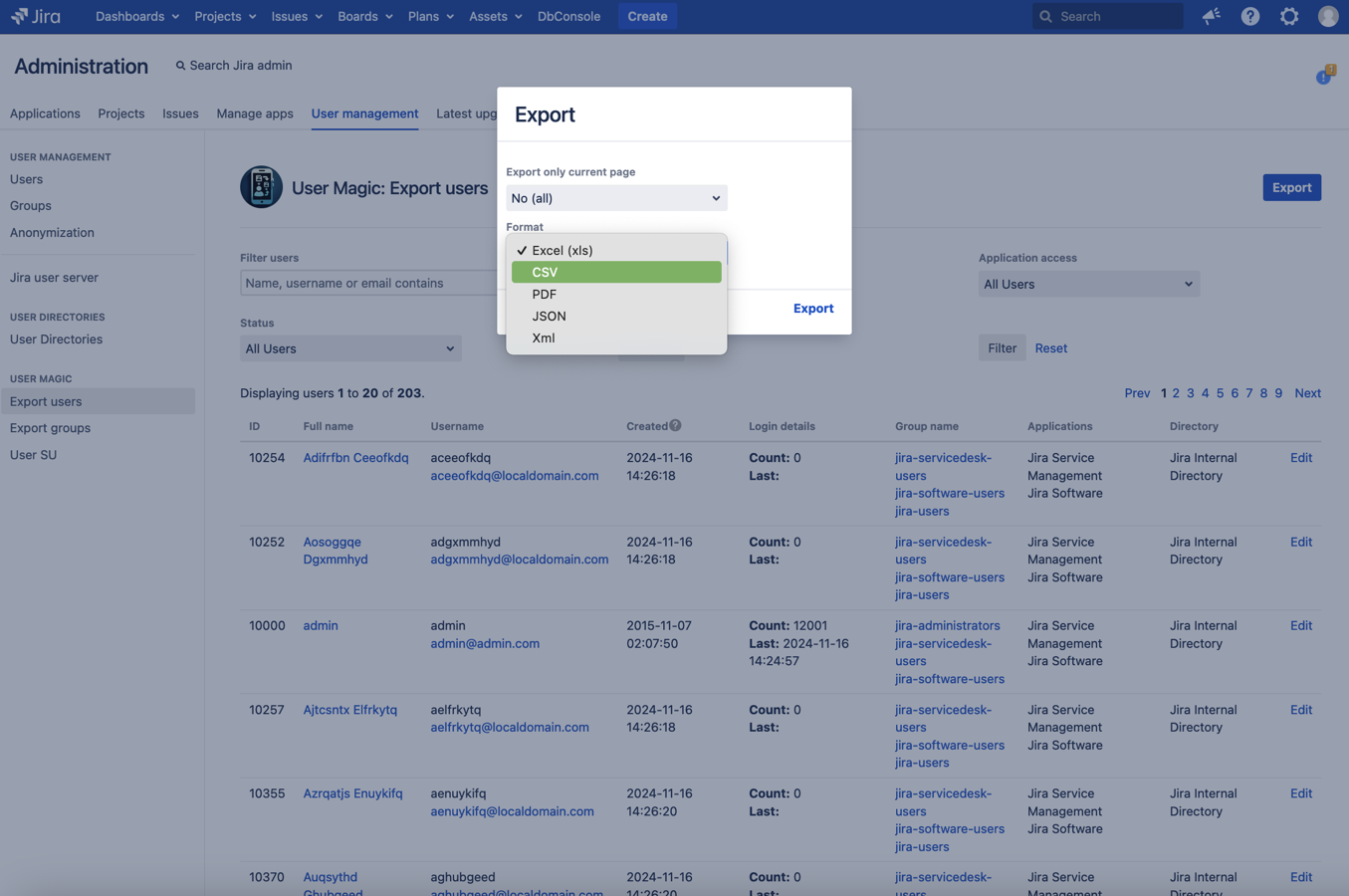
Task: Open Export only current page dropdown
Action: coord(615,198)
